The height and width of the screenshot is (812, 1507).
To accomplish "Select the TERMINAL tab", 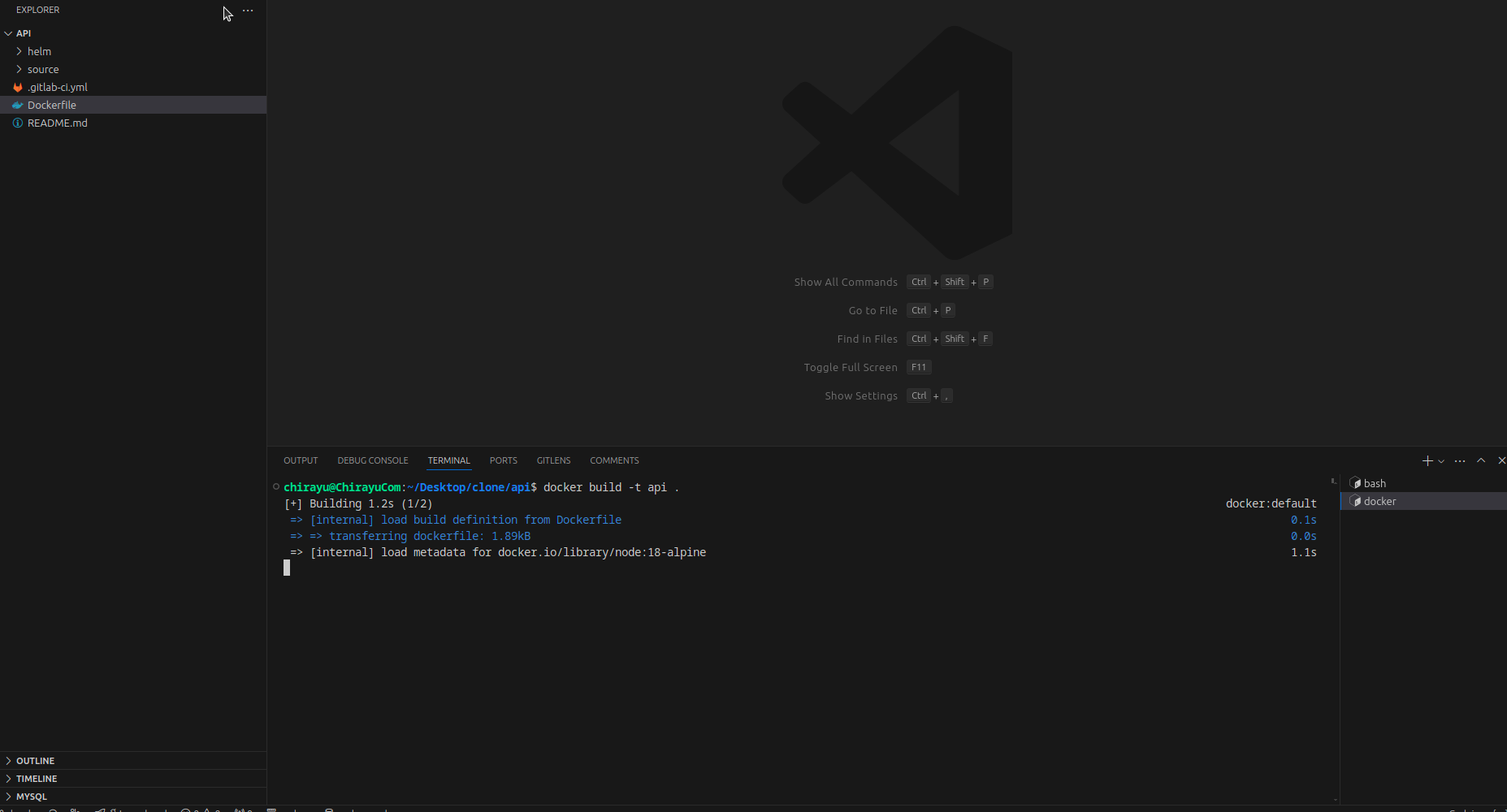I will (x=449, y=460).
